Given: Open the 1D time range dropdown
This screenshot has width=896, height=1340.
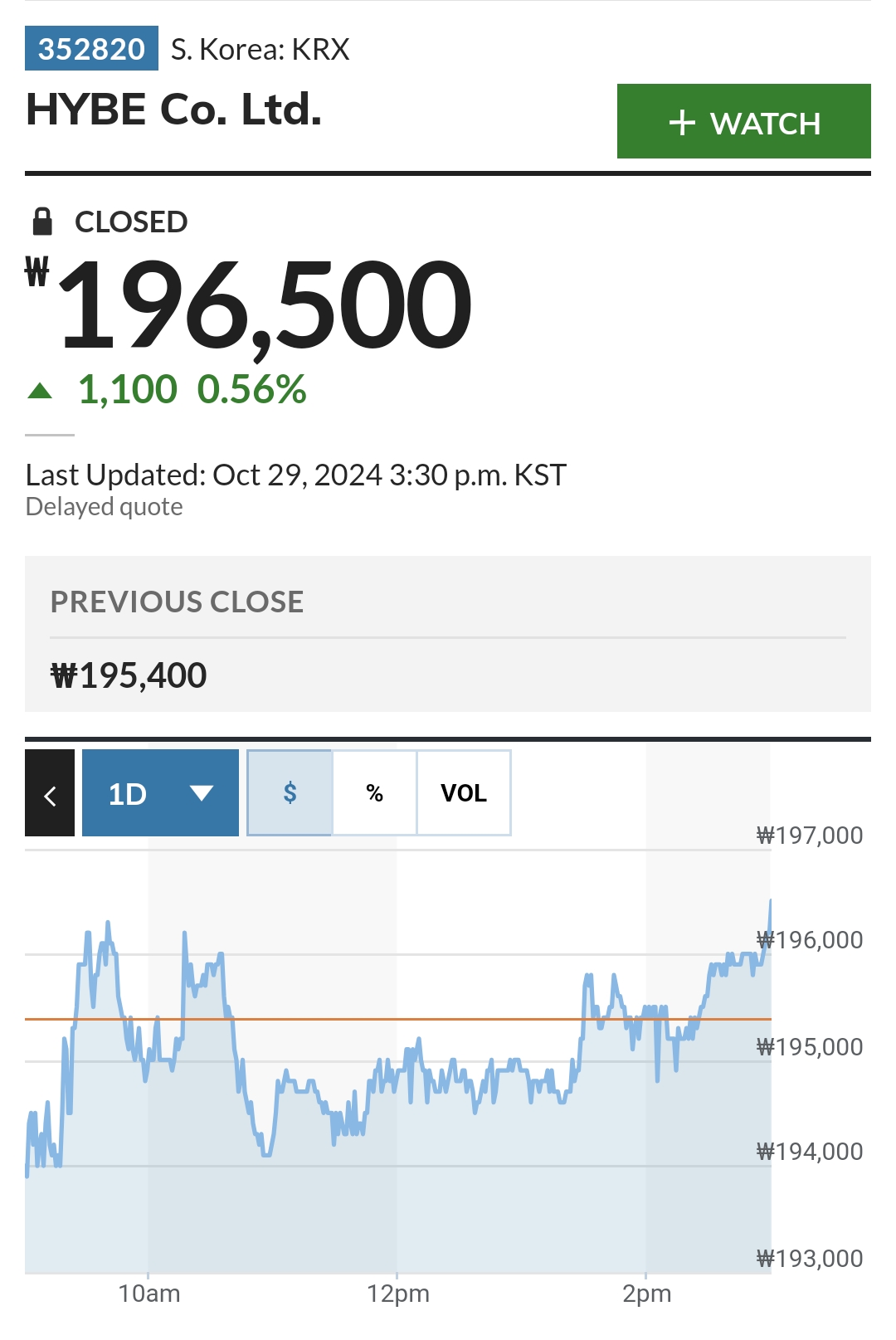Looking at the screenshot, I should [x=160, y=793].
